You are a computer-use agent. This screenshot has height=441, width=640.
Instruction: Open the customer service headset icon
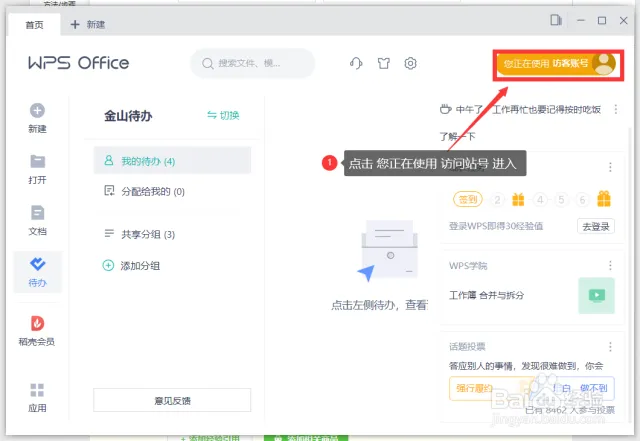pyautogui.click(x=356, y=64)
